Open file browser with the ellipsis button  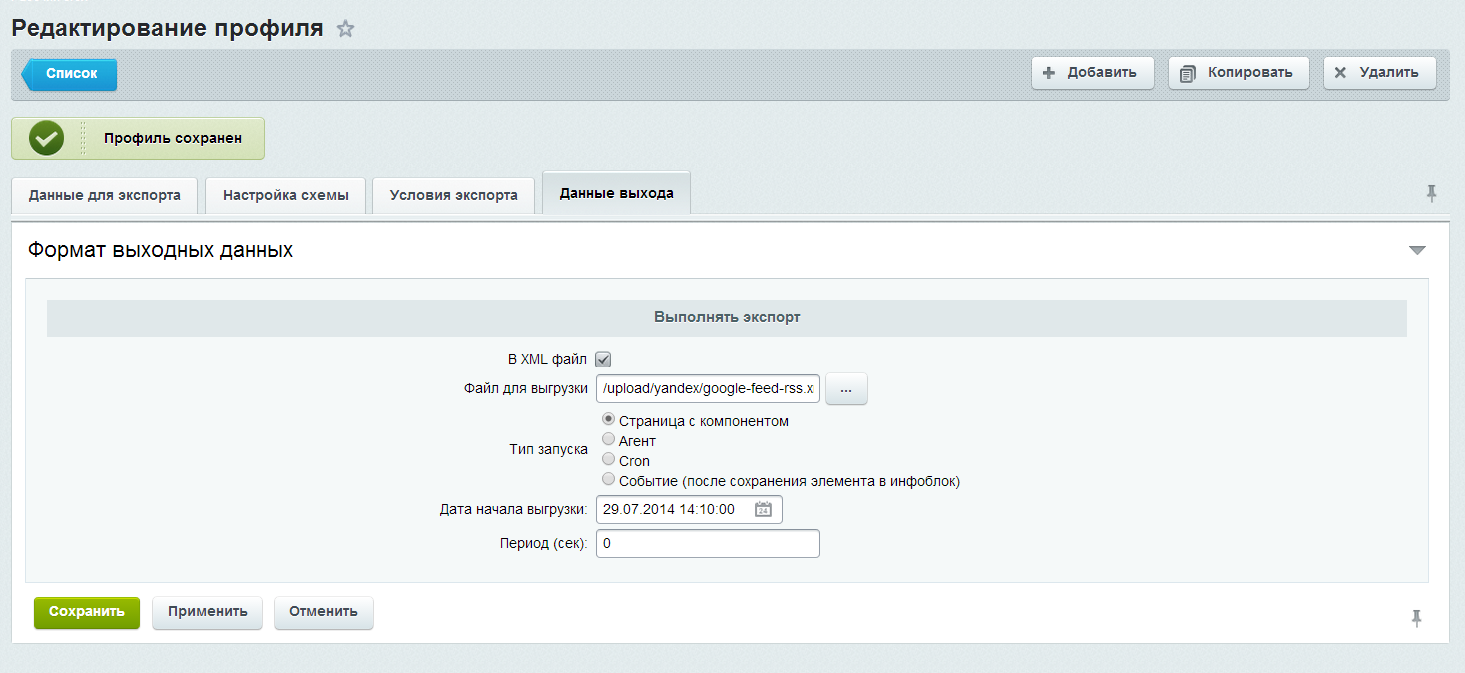(x=846, y=389)
